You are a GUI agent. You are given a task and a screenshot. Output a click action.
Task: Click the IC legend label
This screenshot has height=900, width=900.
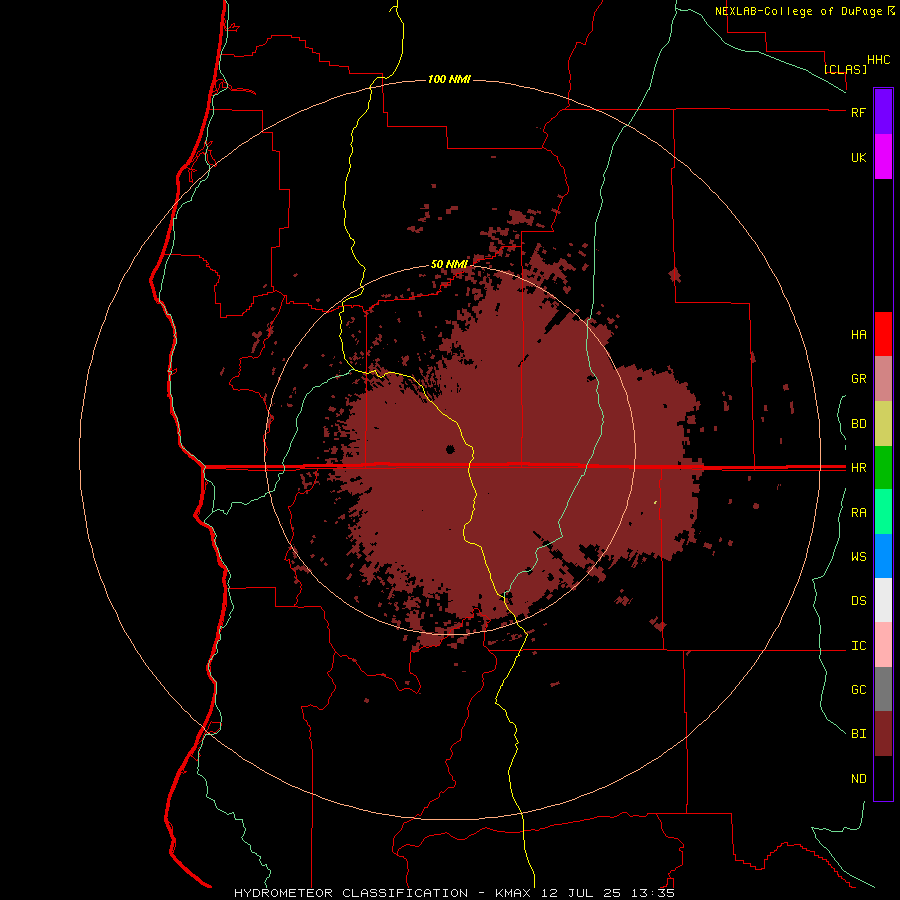coord(858,646)
